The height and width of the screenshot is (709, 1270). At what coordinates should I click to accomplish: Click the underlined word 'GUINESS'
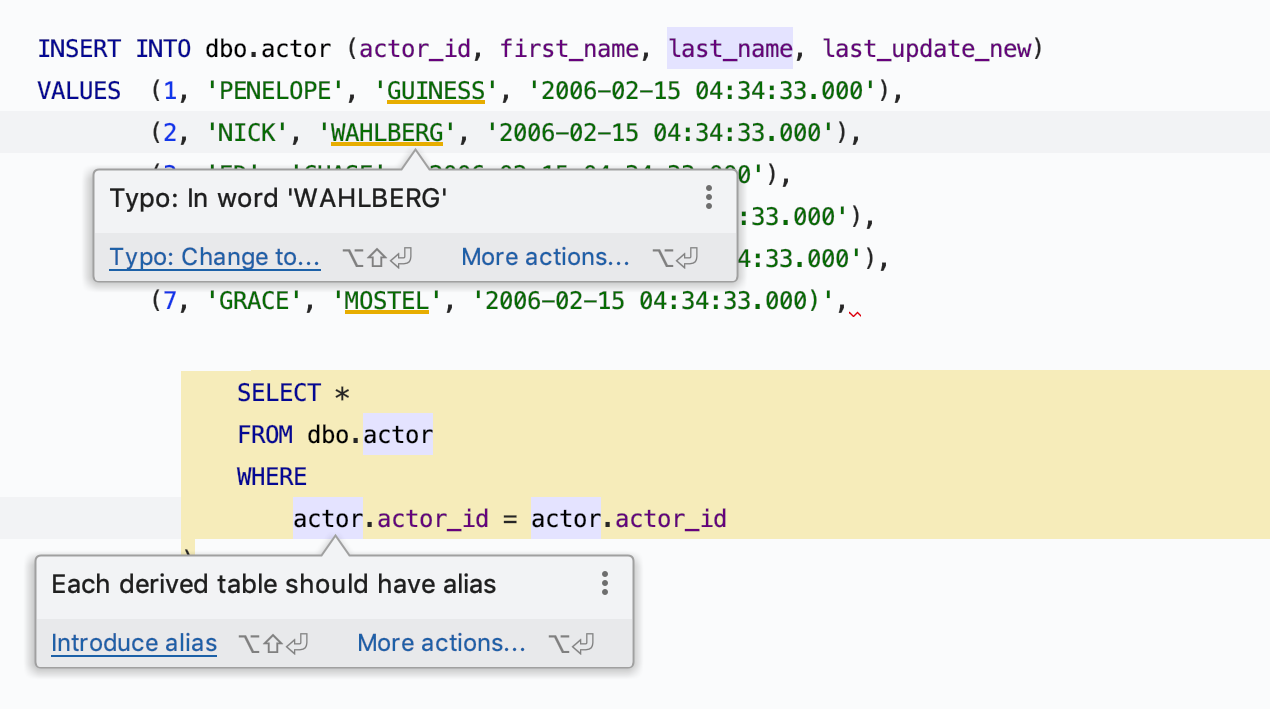pyautogui.click(x=435, y=91)
